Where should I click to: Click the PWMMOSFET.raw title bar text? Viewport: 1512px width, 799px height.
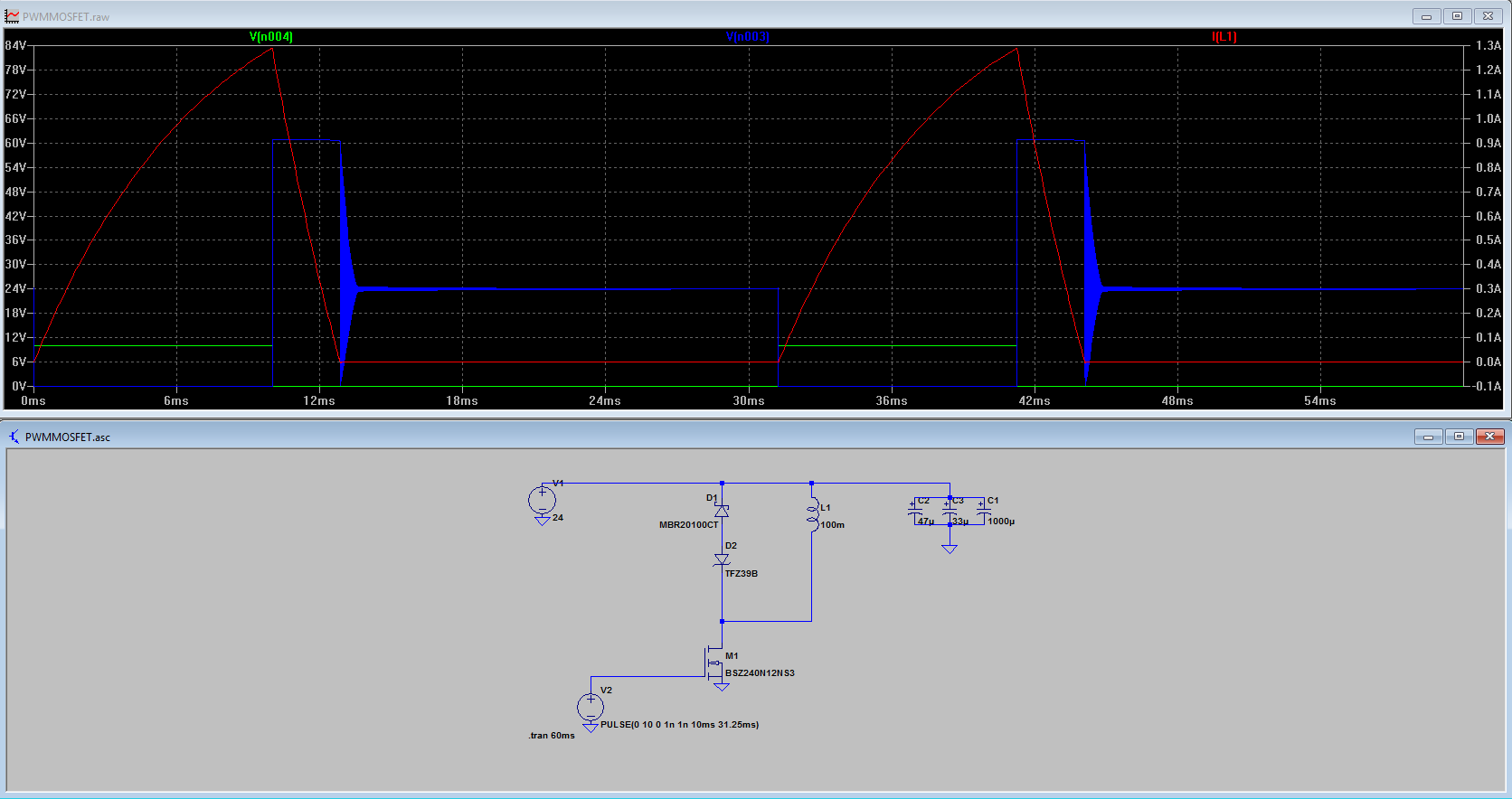tap(66, 17)
